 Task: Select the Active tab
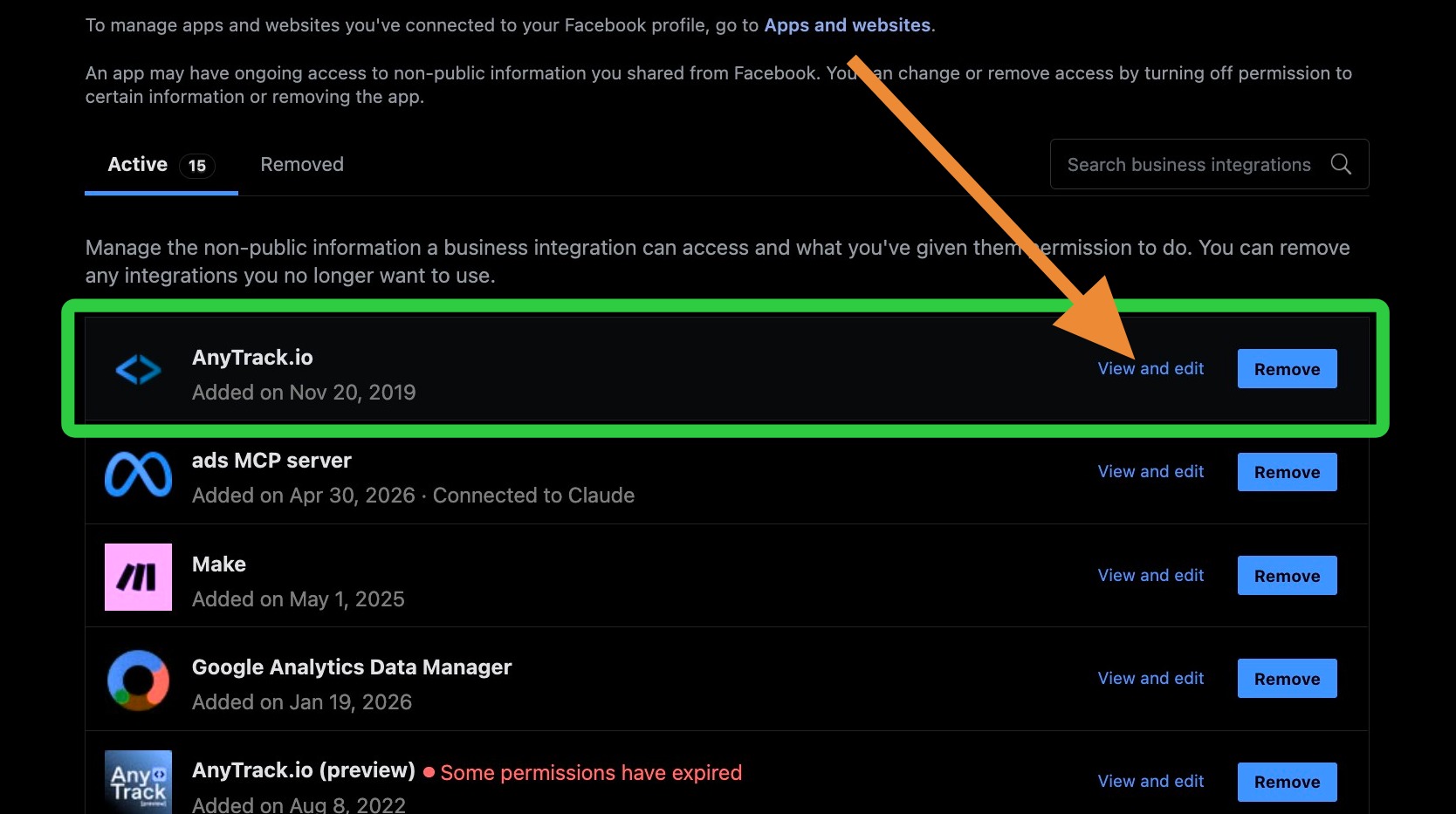click(161, 165)
